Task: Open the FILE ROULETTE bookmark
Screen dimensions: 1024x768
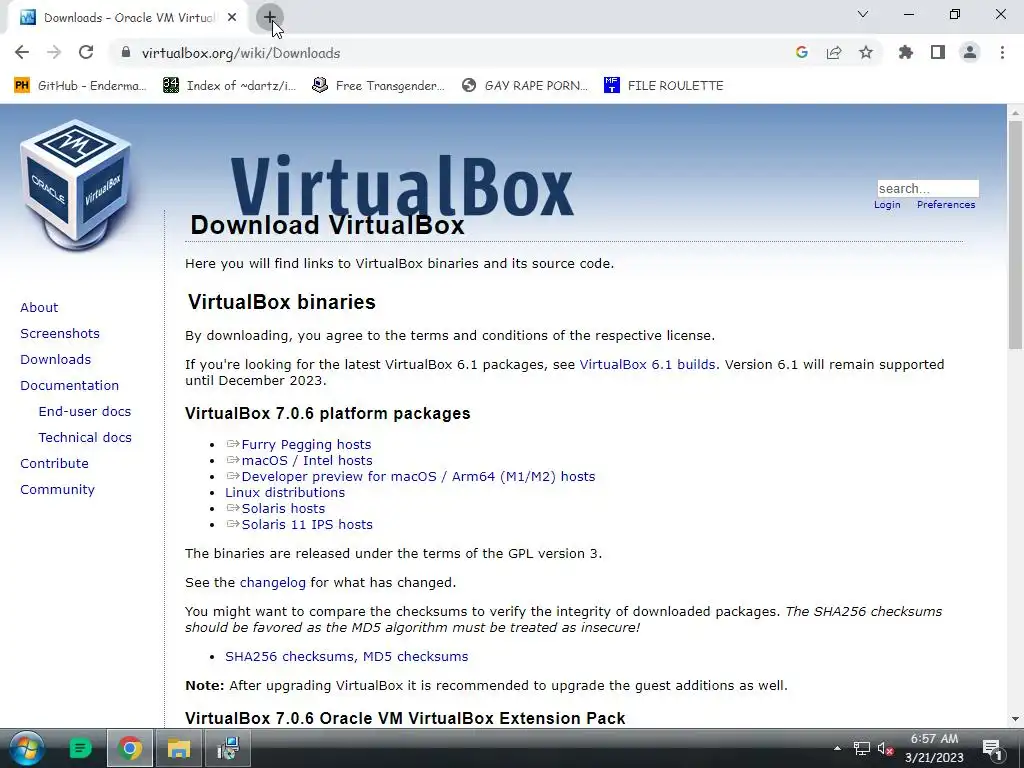Action: pos(663,86)
